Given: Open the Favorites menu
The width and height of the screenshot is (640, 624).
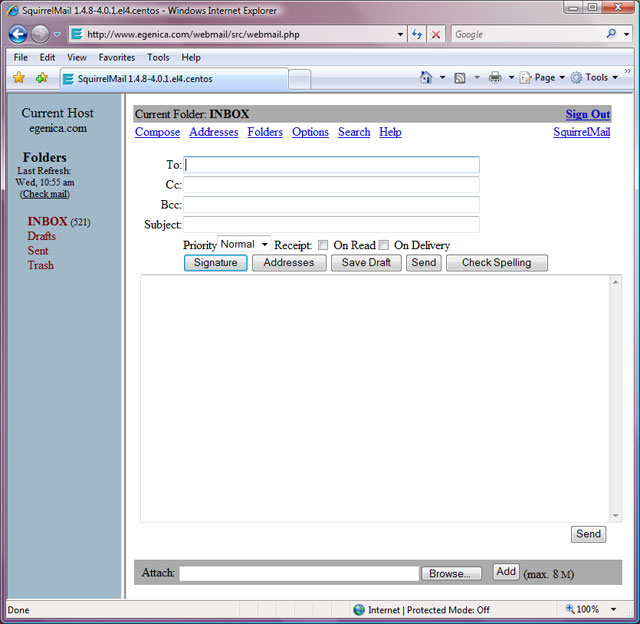Looking at the screenshot, I should click(117, 57).
